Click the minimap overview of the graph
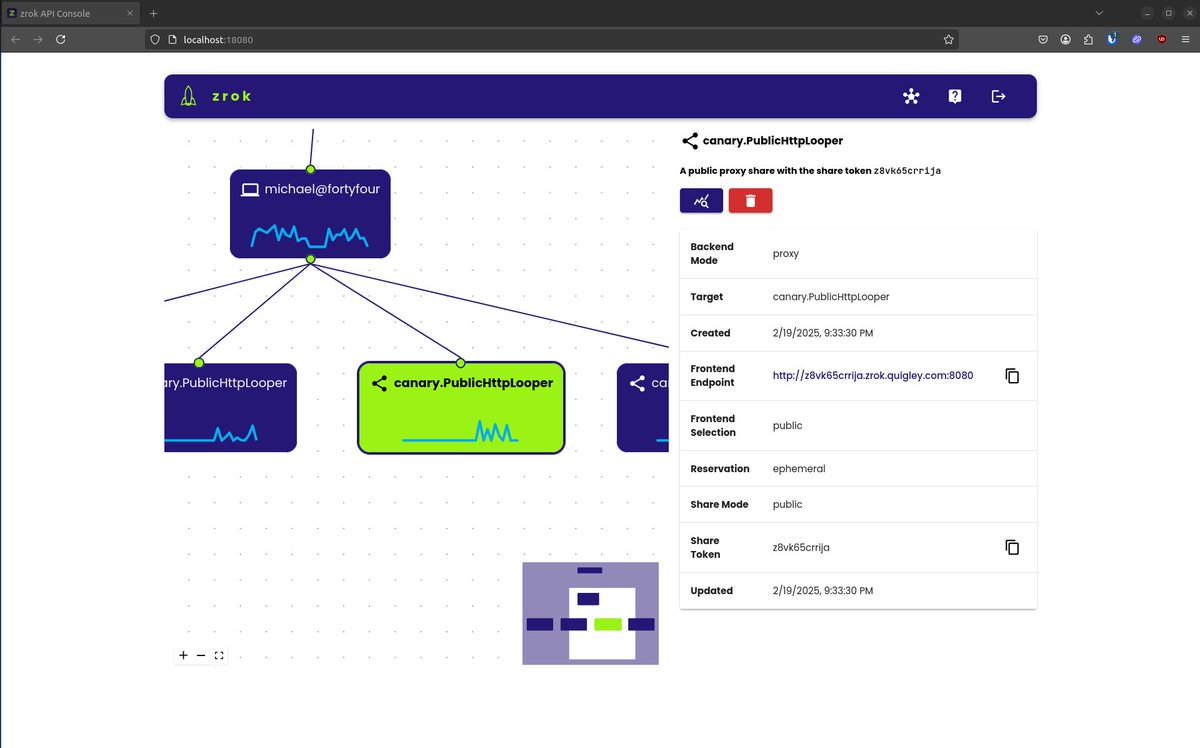Image resolution: width=1200 pixels, height=748 pixels. coord(590,613)
